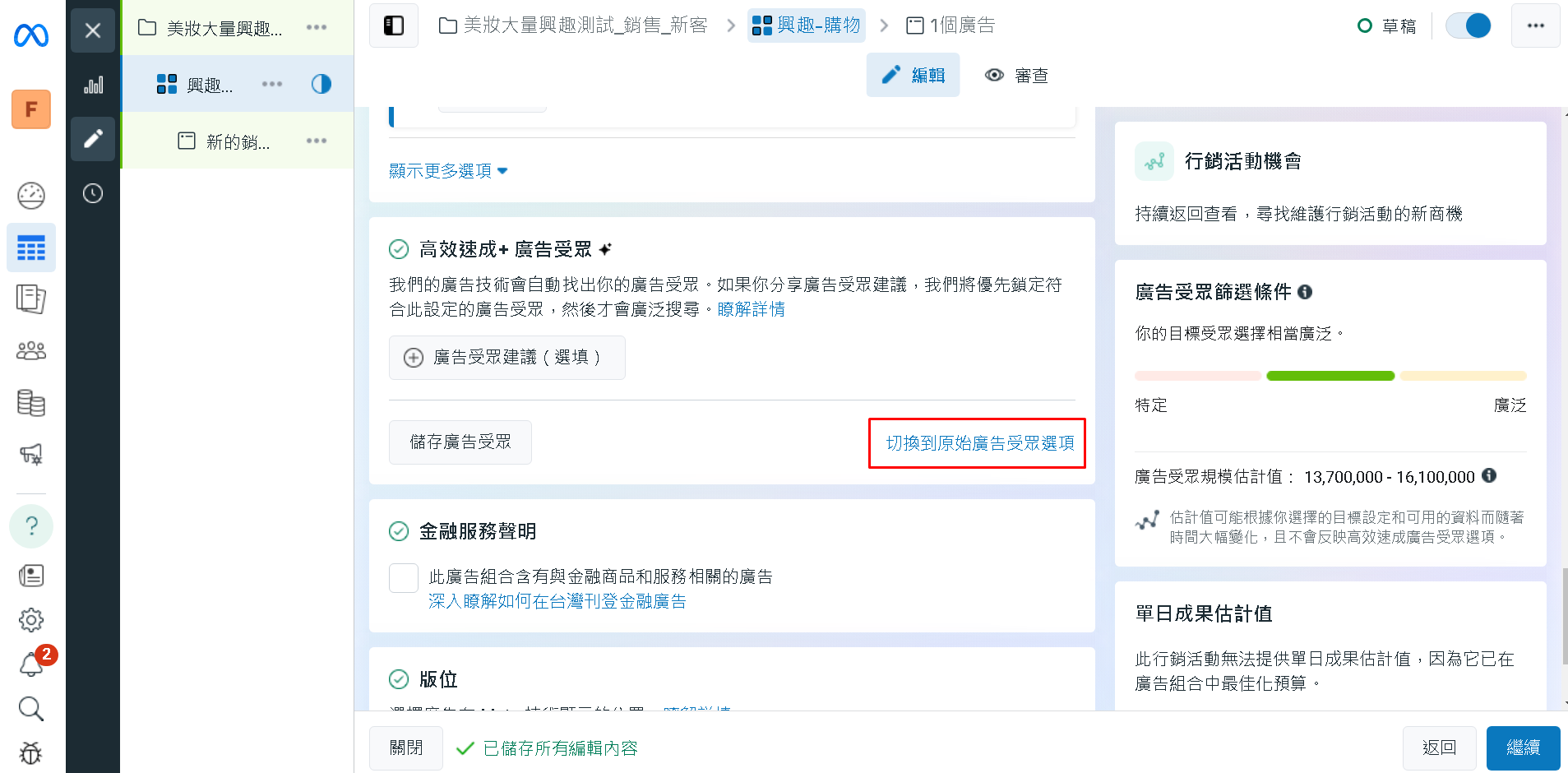Open history clock icon
The image size is (1568, 773).
[x=93, y=193]
